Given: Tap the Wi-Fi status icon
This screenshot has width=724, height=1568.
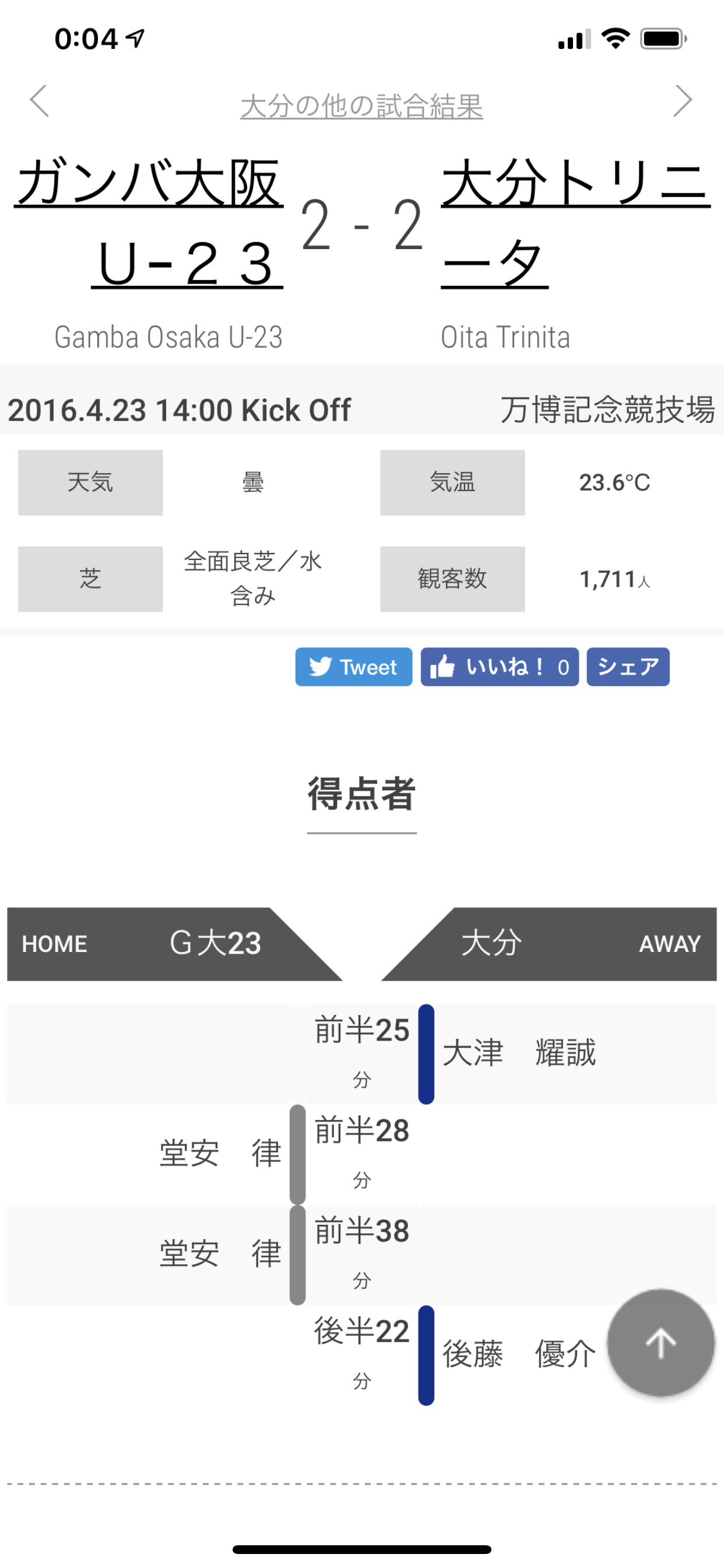Looking at the screenshot, I should tap(615, 40).
